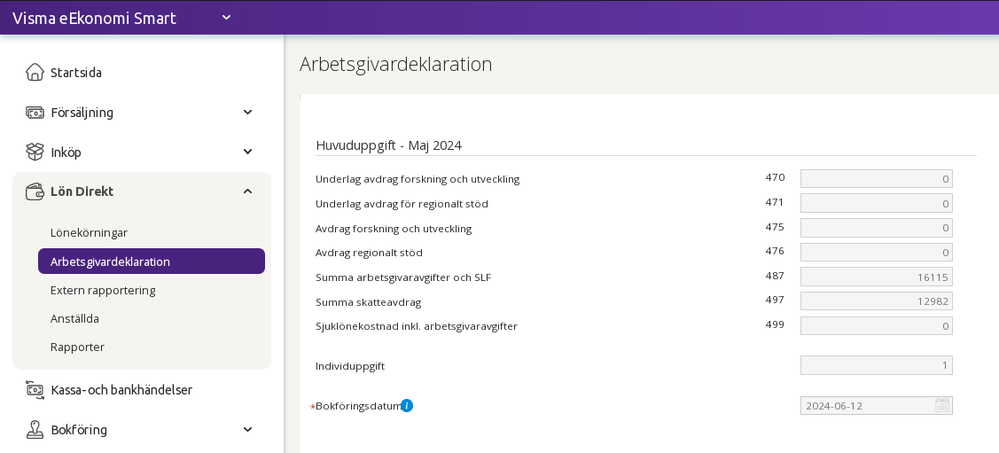Click the Bokföringsdatum label
Image resolution: width=999 pixels, height=453 pixels.
pyautogui.click(x=357, y=406)
